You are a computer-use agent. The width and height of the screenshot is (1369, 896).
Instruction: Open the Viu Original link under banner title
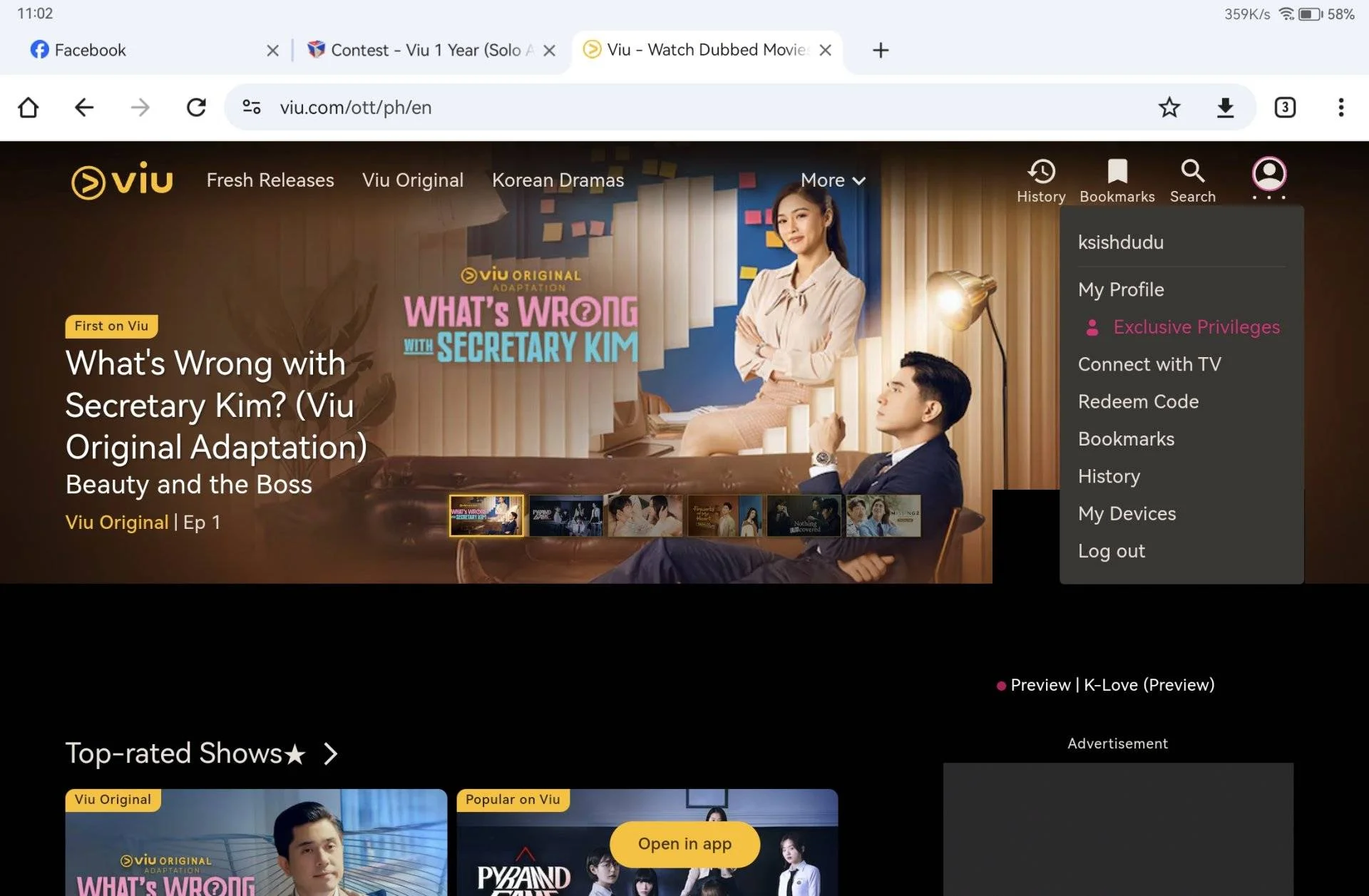coord(117,522)
